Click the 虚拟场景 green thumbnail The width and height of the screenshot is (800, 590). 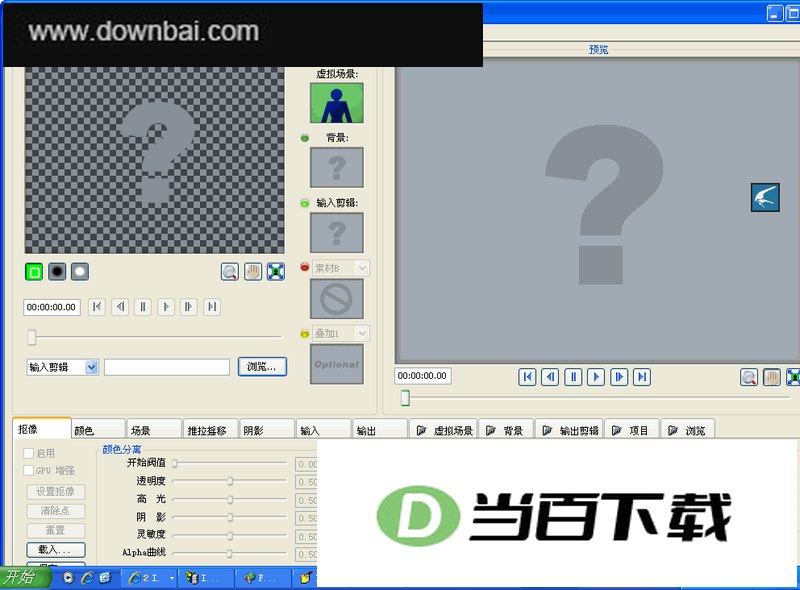coord(337,103)
